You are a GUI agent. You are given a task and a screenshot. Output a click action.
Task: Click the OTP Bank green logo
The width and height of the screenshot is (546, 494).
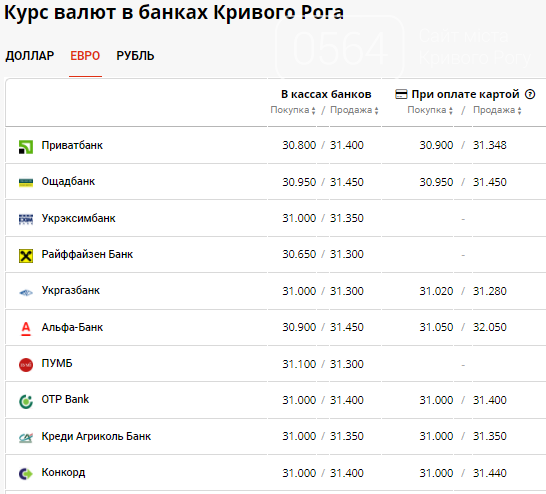(x=26, y=401)
